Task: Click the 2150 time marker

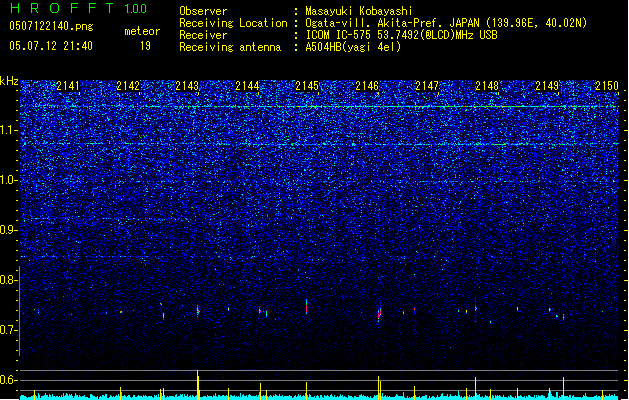Action: pyautogui.click(x=607, y=86)
